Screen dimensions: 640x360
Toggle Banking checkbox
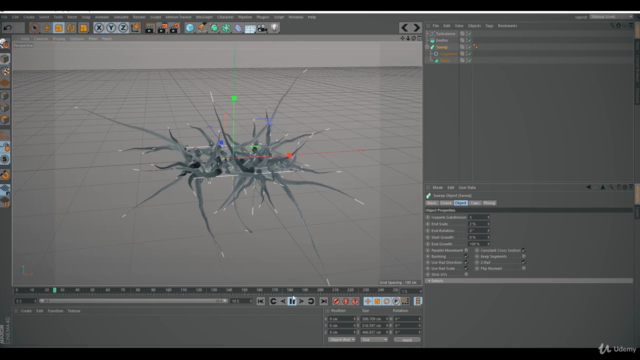[466, 256]
